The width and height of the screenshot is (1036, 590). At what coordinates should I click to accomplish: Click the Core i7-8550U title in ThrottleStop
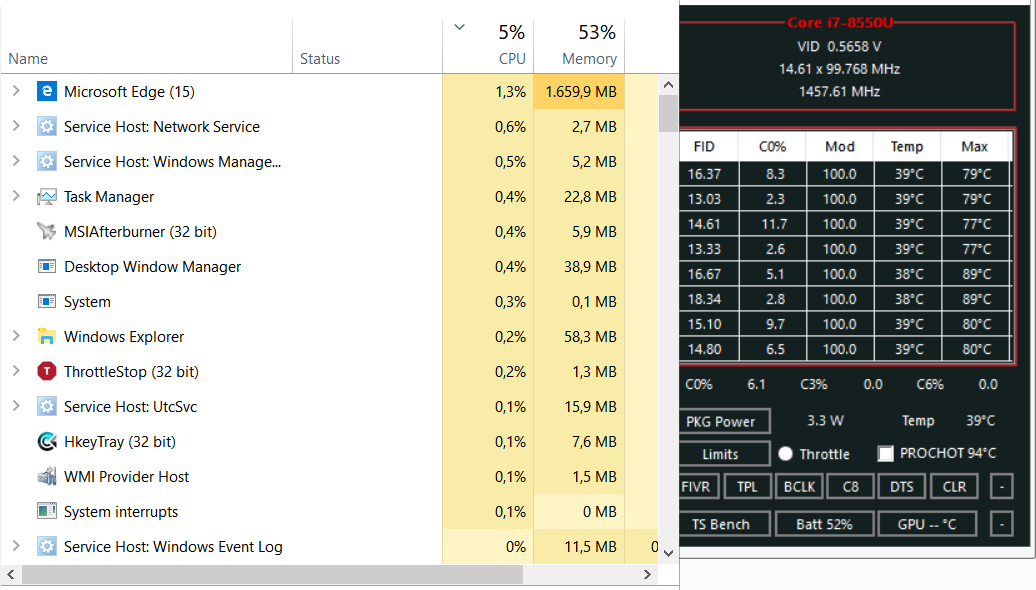(x=840, y=22)
